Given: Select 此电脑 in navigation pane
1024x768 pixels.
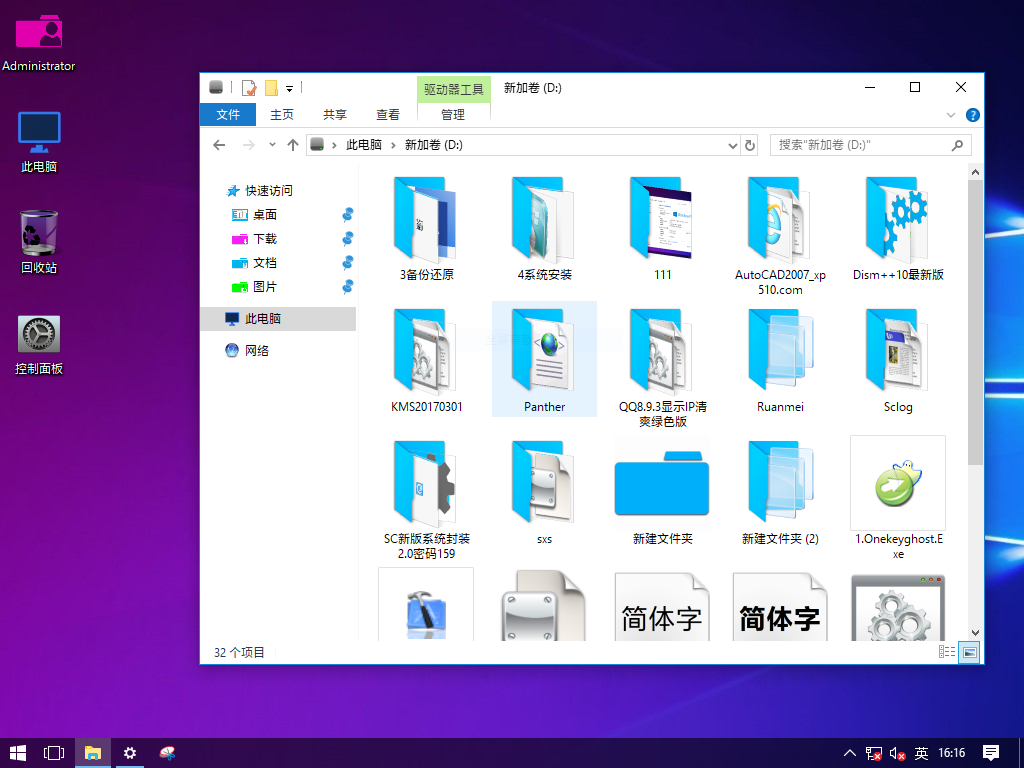Looking at the screenshot, I should (x=263, y=319).
